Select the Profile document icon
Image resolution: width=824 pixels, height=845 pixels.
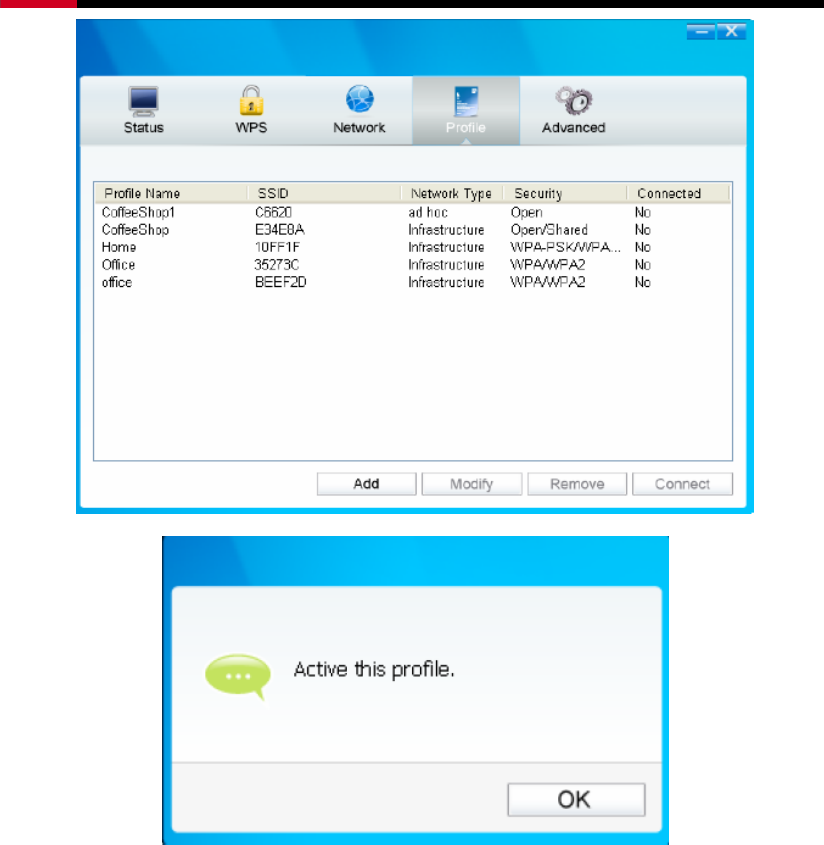click(466, 101)
